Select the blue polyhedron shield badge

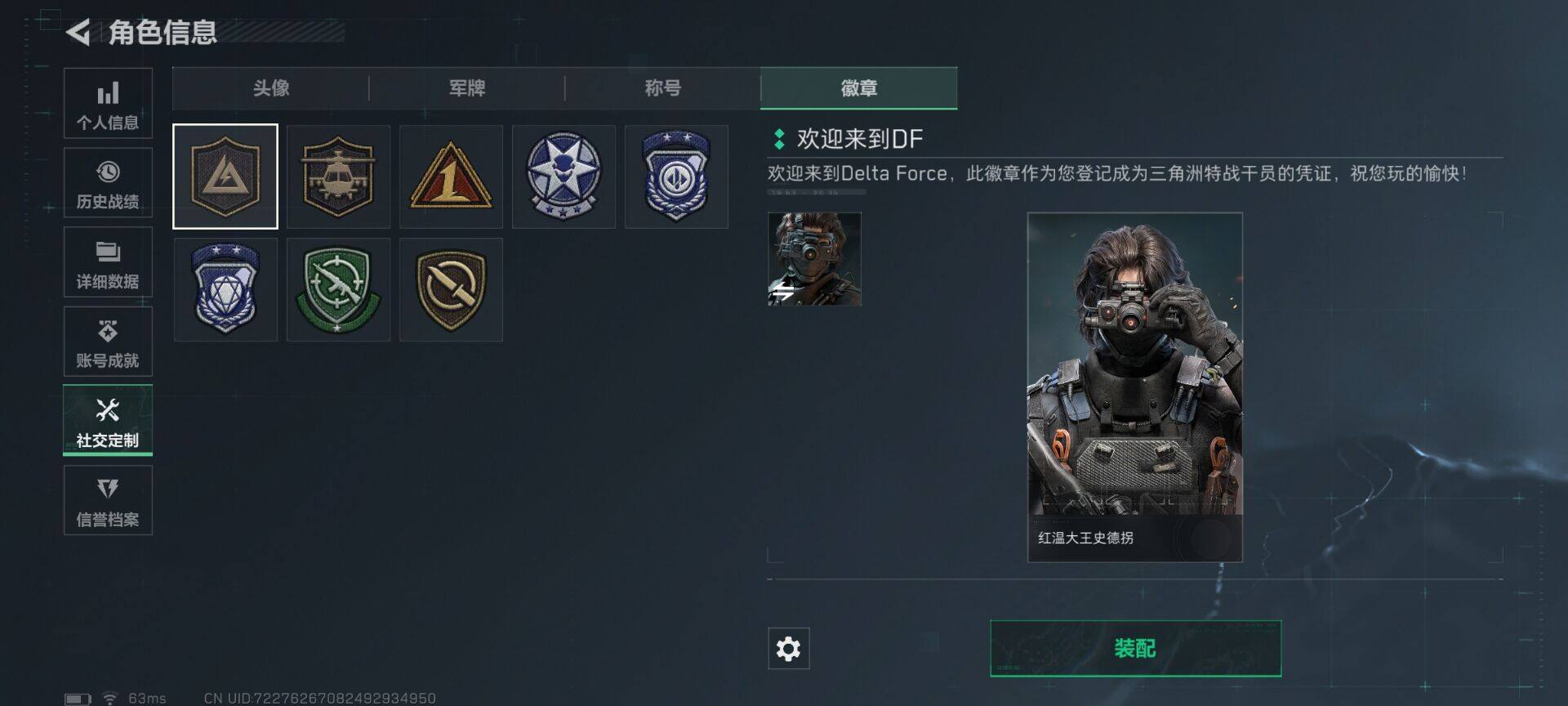[225, 289]
